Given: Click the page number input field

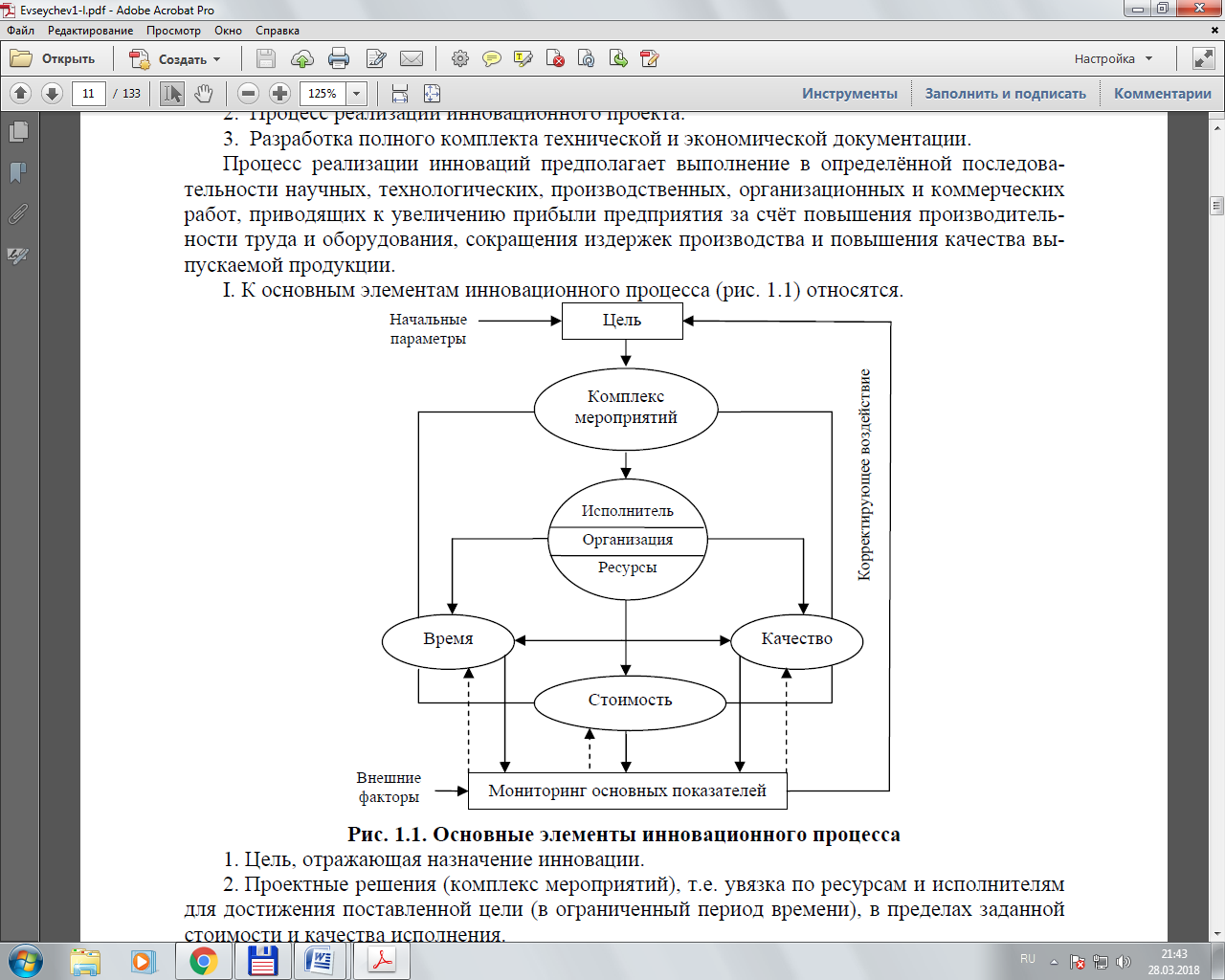Looking at the screenshot, I should tap(88, 94).
